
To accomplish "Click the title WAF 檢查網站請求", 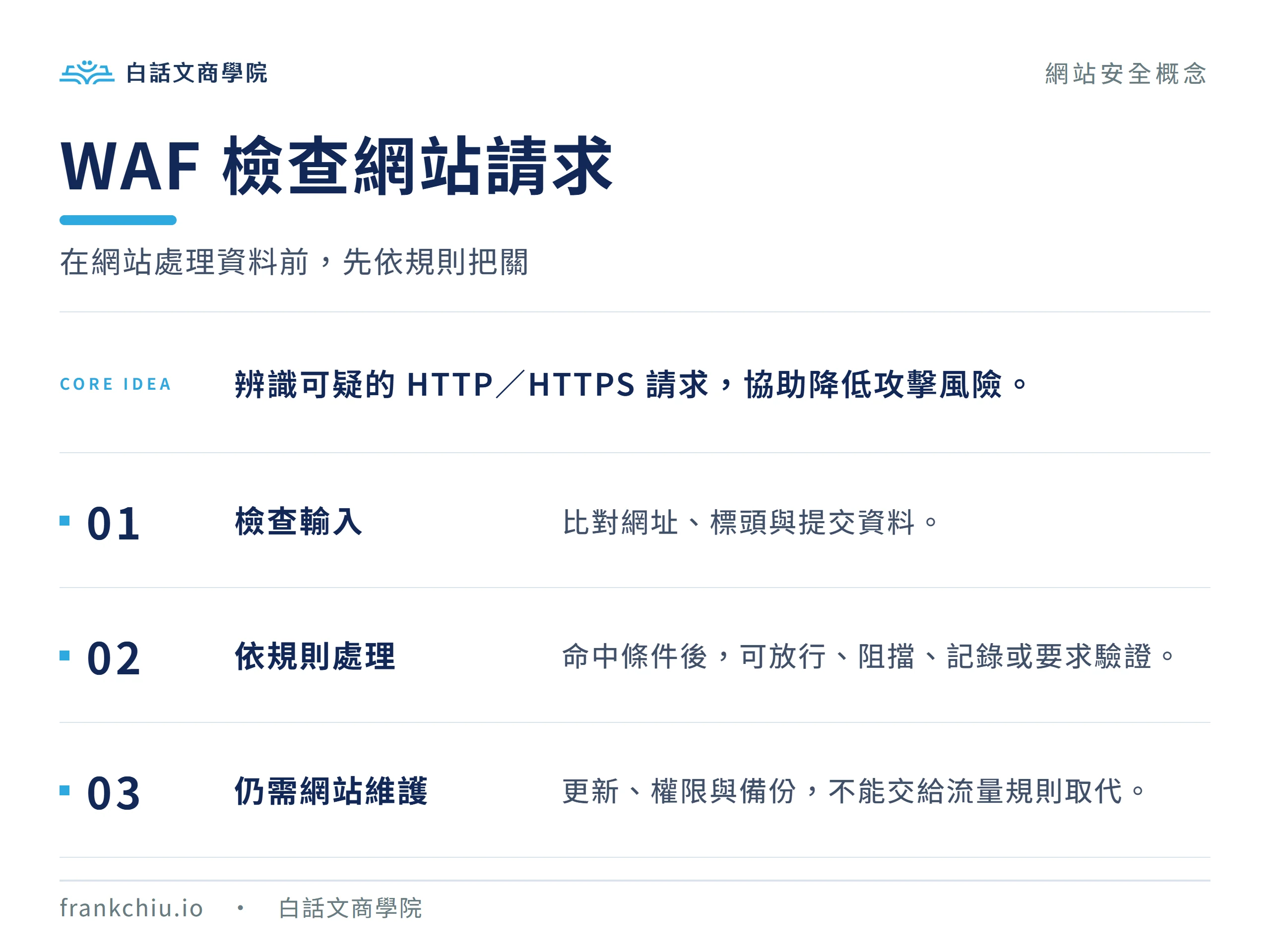I will point(336,166).
